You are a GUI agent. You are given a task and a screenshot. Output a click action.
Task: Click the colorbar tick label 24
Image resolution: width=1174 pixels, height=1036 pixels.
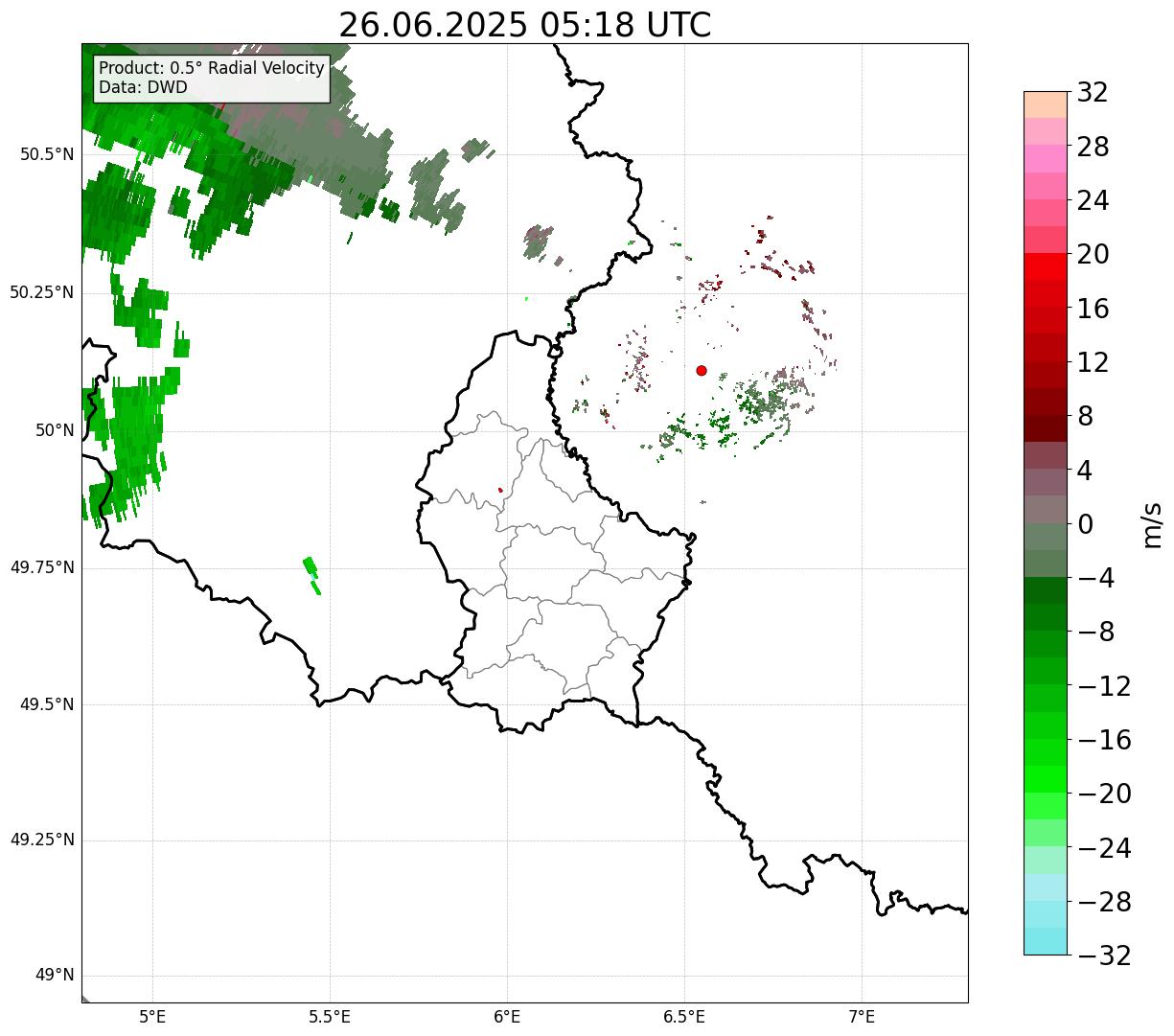(1093, 200)
